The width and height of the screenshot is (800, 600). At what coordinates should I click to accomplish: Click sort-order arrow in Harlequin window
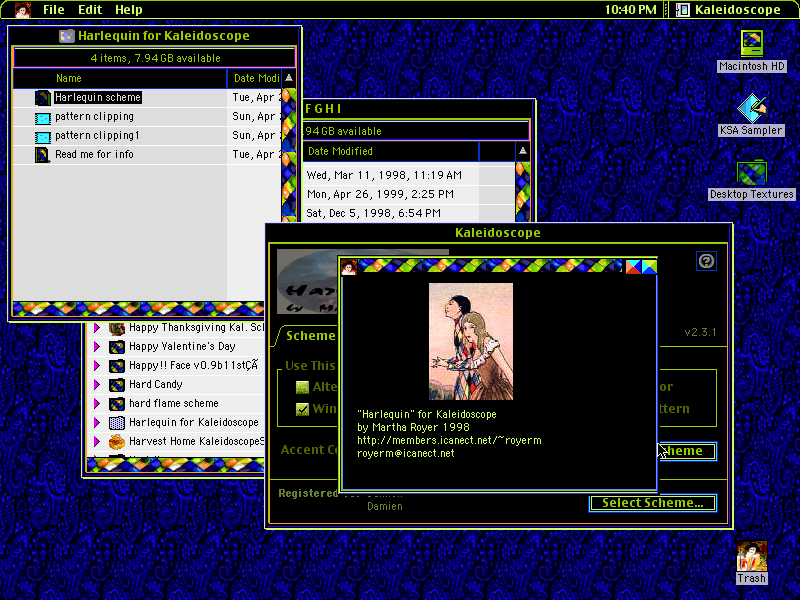click(289, 78)
